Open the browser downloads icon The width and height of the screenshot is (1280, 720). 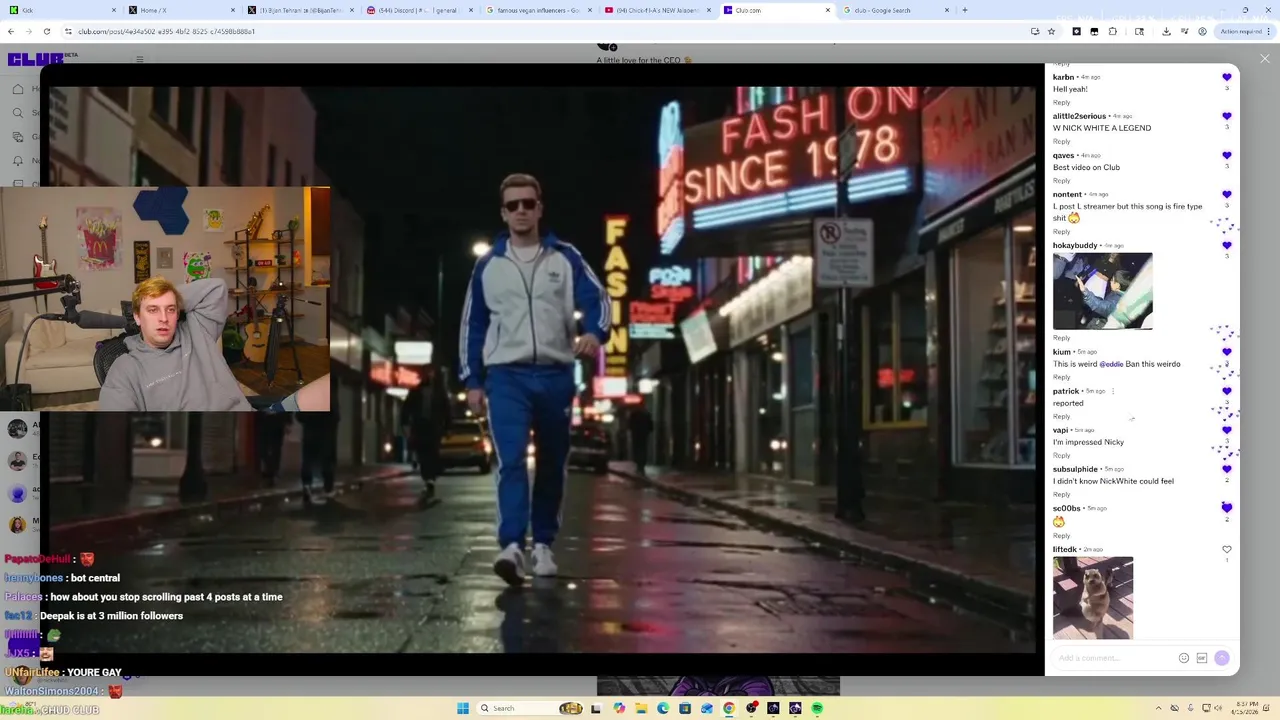[1166, 31]
